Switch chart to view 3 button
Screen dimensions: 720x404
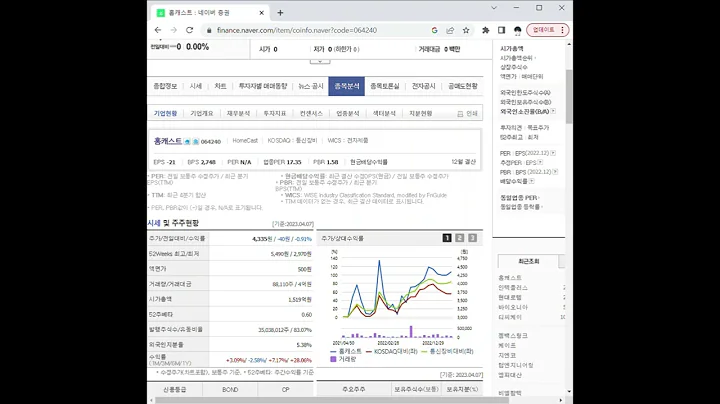point(472,238)
